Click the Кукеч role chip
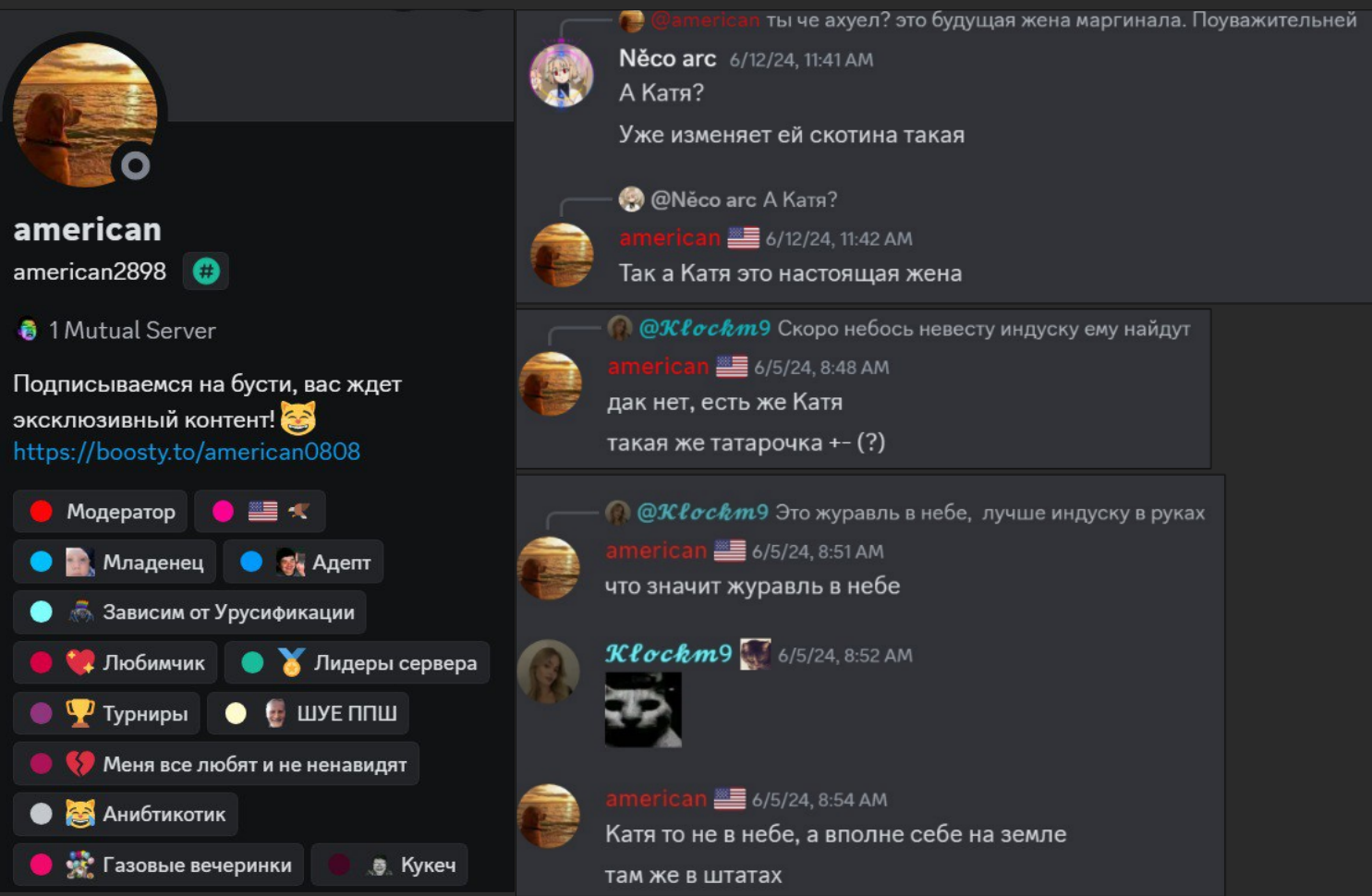 click(x=389, y=865)
